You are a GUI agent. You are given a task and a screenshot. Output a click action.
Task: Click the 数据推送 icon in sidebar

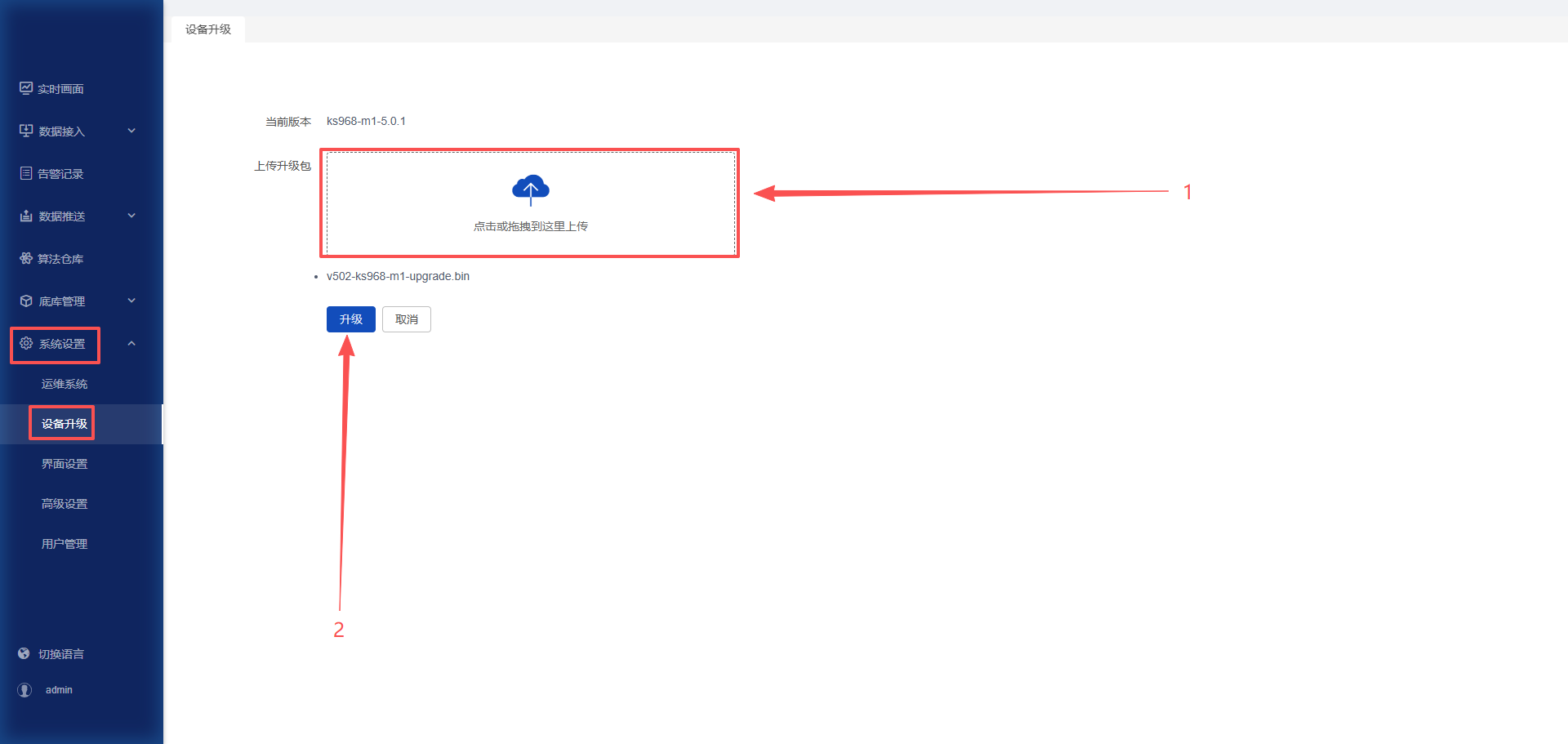pos(26,216)
